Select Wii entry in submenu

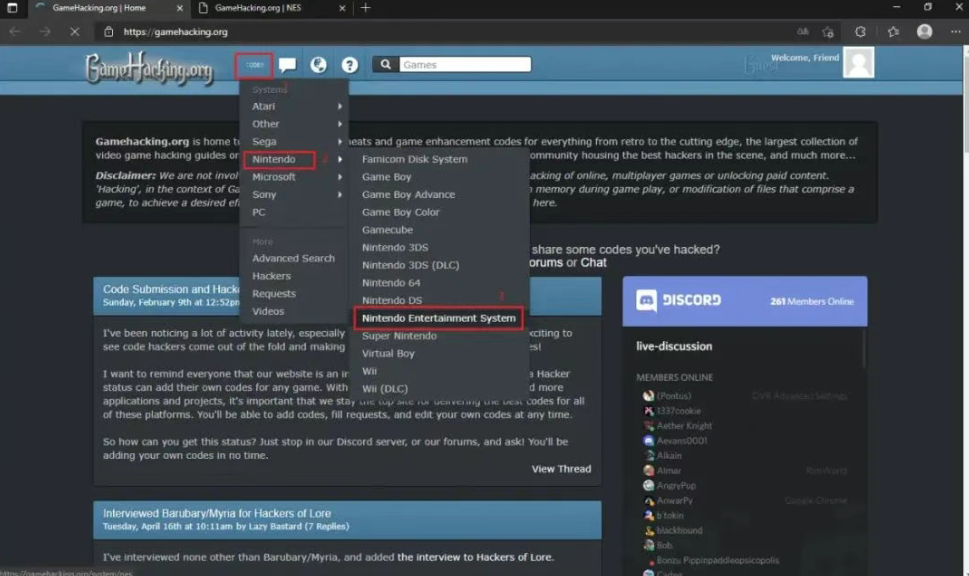tap(369, 371)
